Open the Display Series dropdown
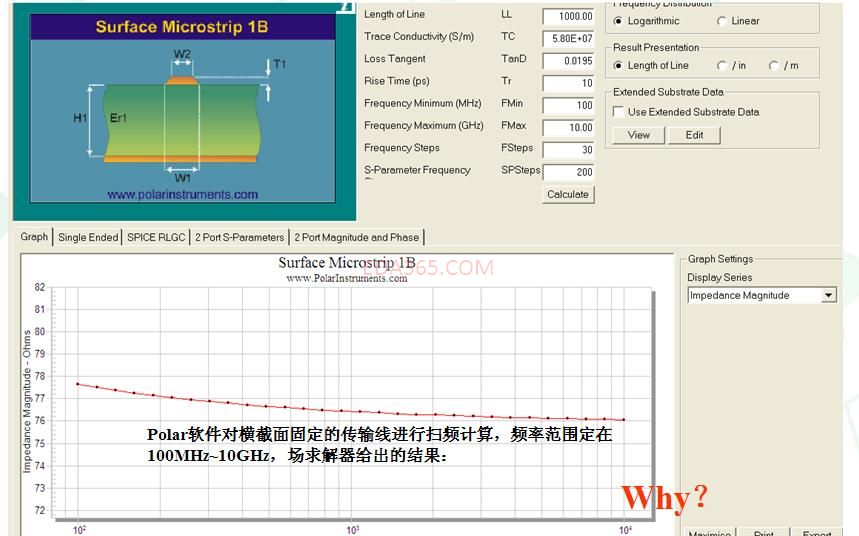Image resolution: width=859 pixels, height=536 pixels. point(828,295)
